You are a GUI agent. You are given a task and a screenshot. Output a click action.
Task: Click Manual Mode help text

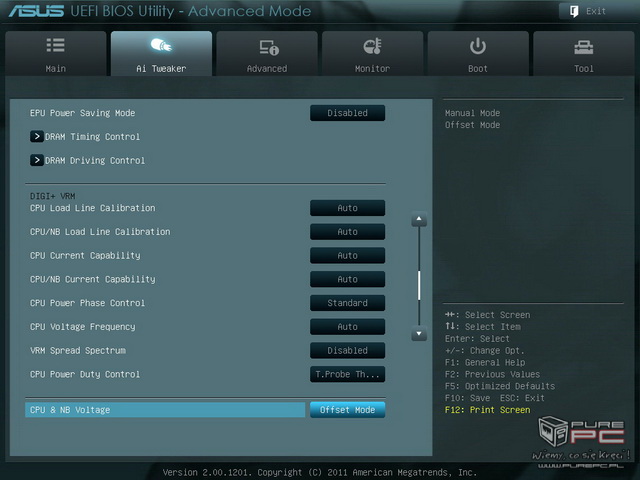[472, 113]
